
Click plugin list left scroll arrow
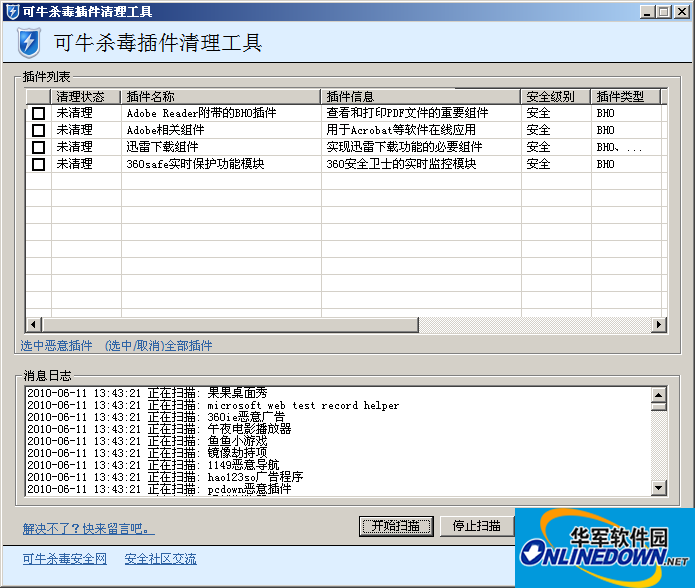(x=34, y=324)
